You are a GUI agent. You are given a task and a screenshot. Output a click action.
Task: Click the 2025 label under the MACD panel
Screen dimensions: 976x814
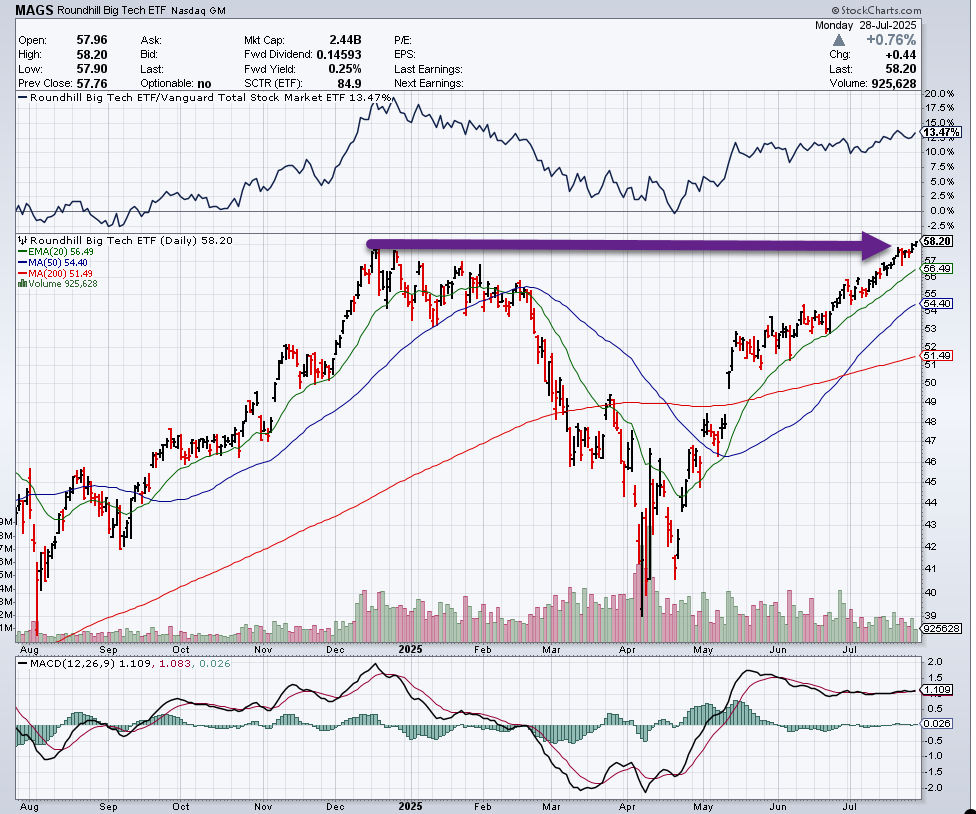coord(410,806)
